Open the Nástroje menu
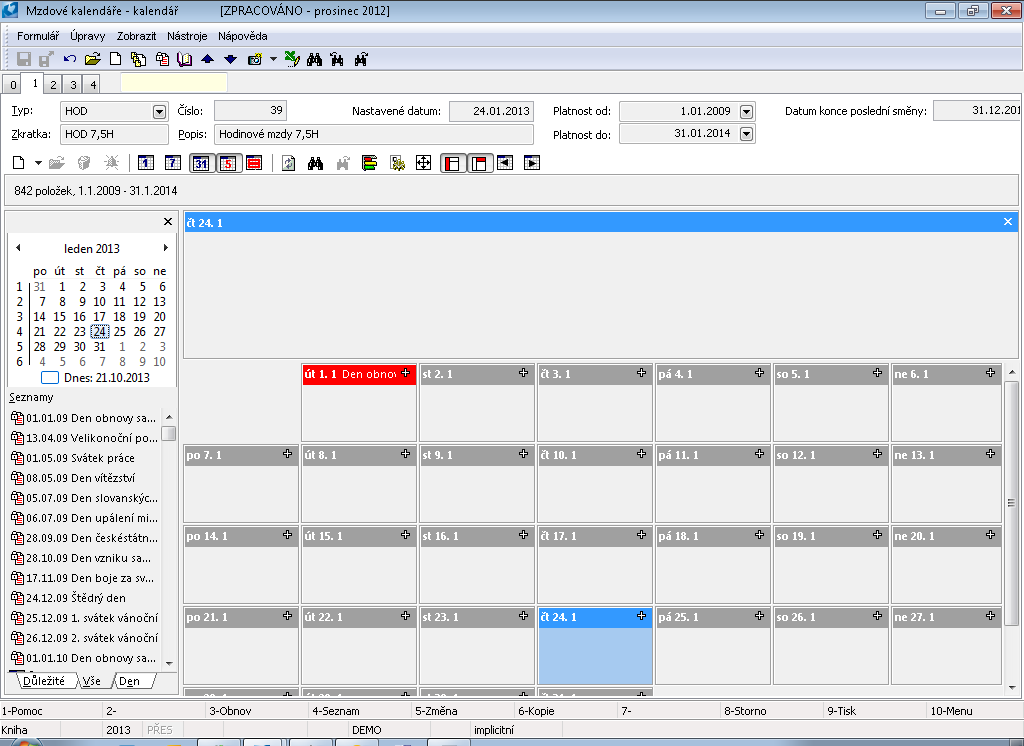Image resolution: width=1024 pixels, height=746 pixels. point(188,36)
